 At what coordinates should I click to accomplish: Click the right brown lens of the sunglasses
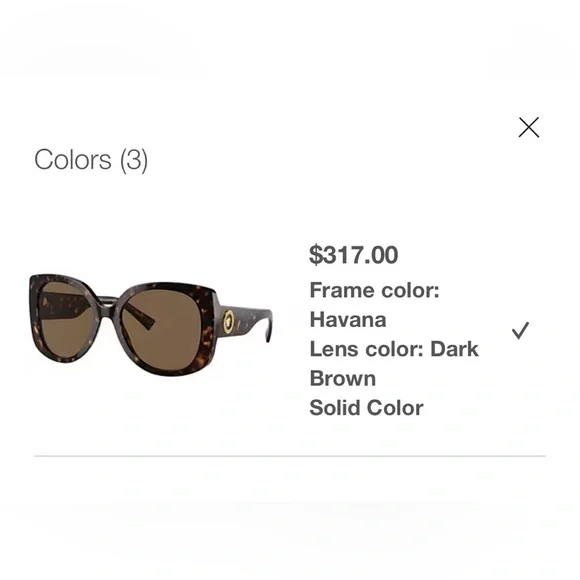pyautogui.click(x=163, y=329)
